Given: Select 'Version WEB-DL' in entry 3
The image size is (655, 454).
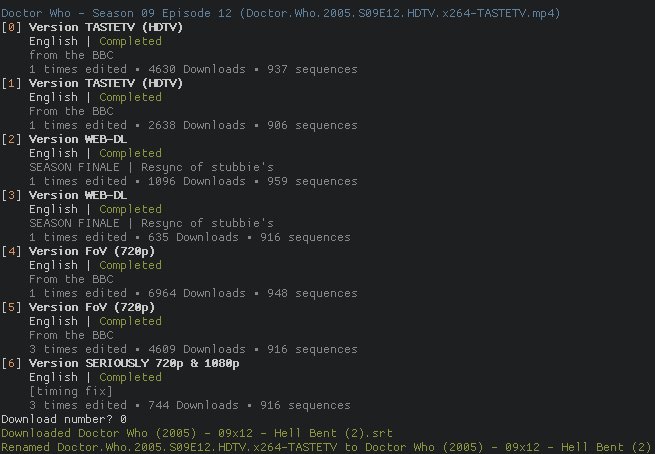Looking at the screenshot, I should click(x=78, y=195).
